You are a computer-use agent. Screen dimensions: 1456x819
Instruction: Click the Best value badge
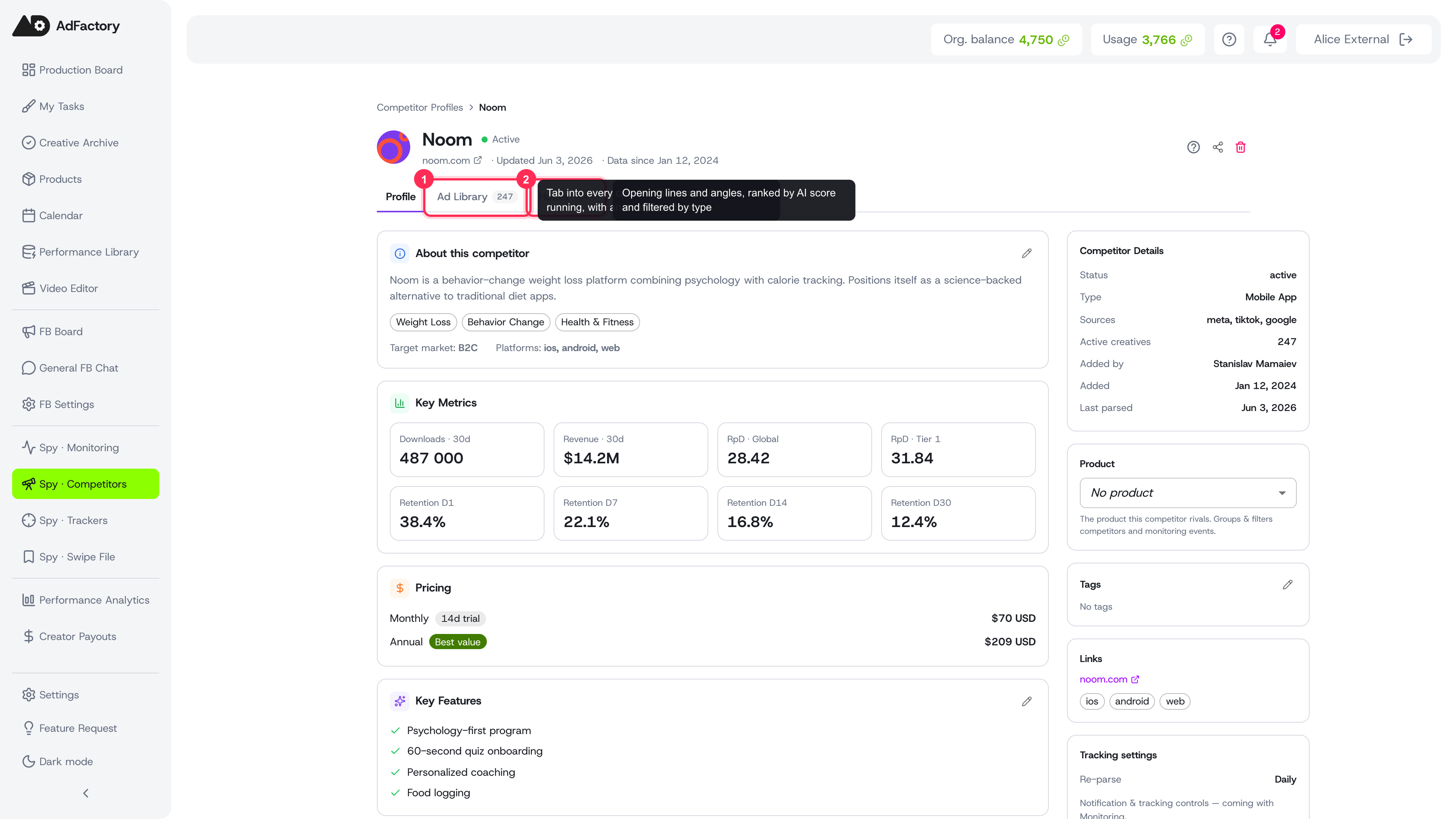coord(458,642)
